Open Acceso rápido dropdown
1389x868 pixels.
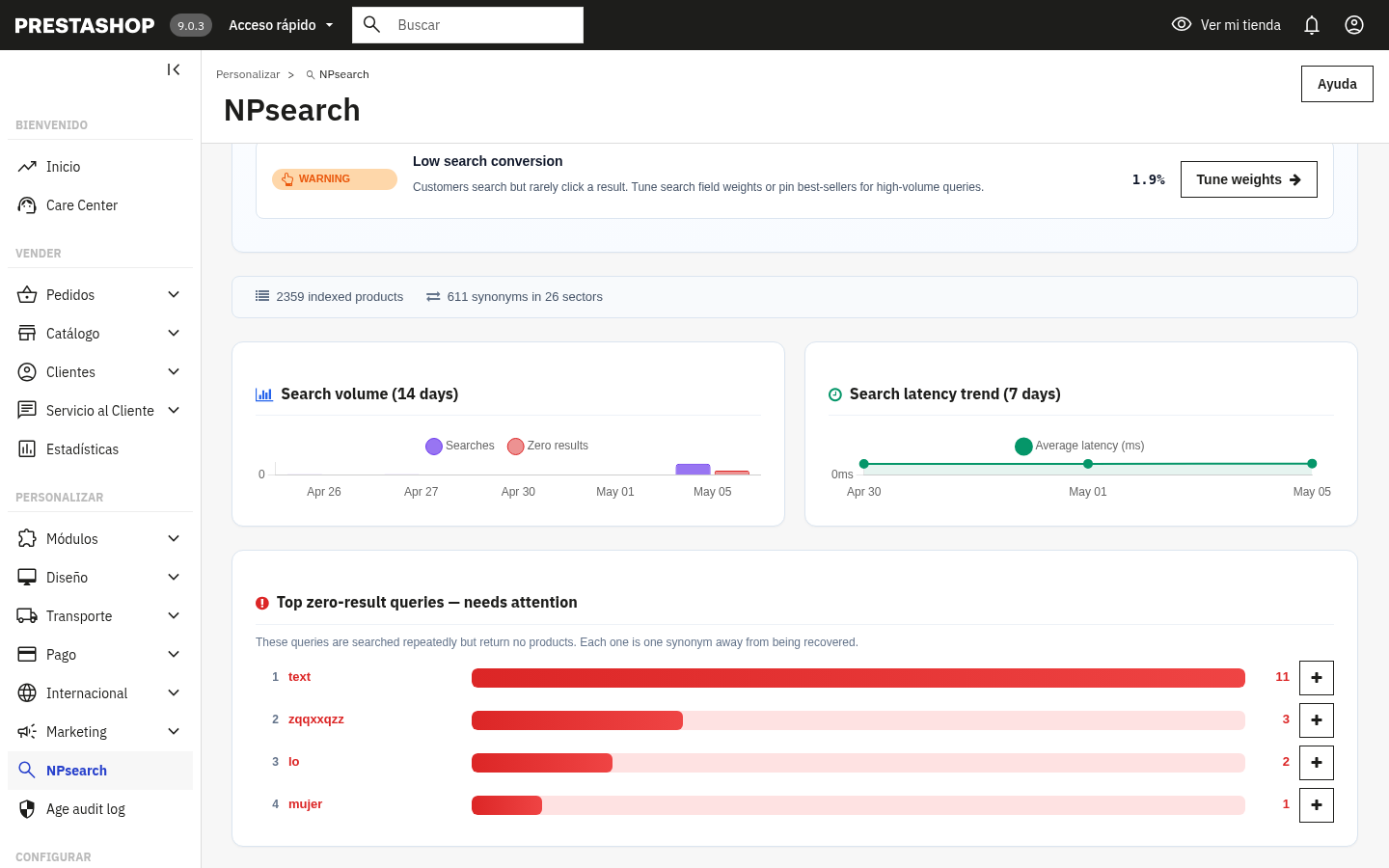click(x=281, y=25)
